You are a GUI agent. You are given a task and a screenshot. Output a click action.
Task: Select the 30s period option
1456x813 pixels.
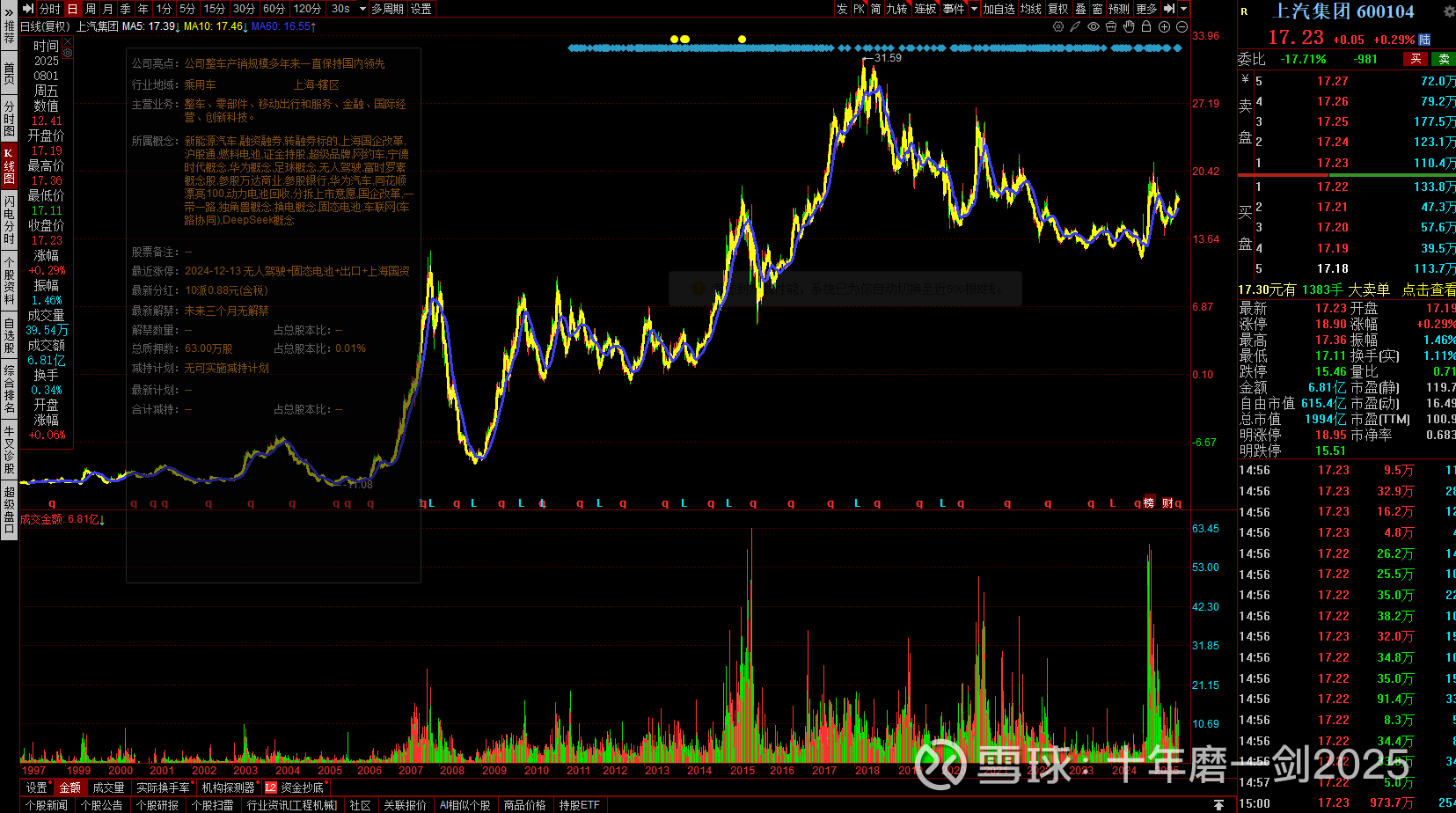coord(340,9)
